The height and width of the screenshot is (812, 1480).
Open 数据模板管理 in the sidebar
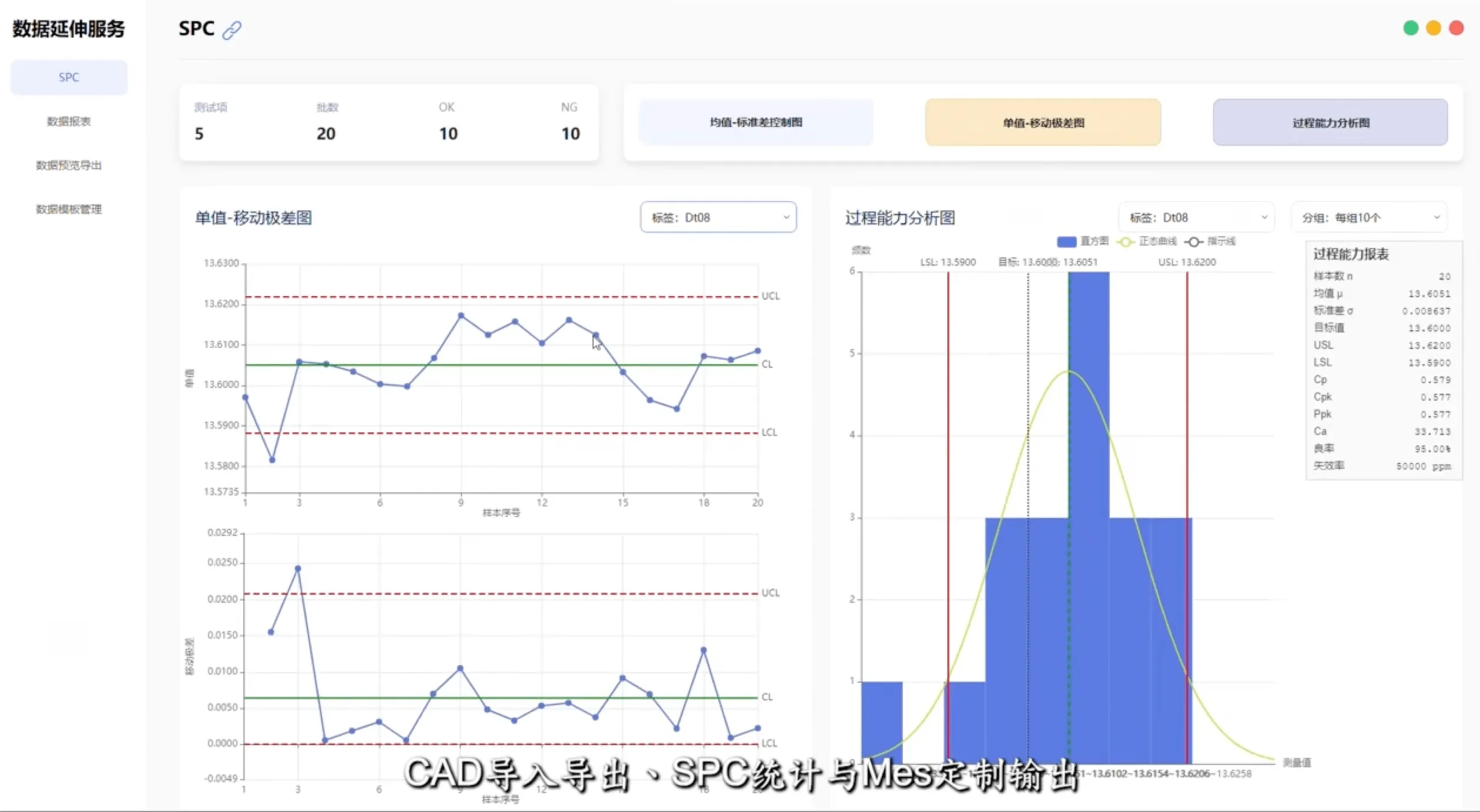tap(69, 209)
